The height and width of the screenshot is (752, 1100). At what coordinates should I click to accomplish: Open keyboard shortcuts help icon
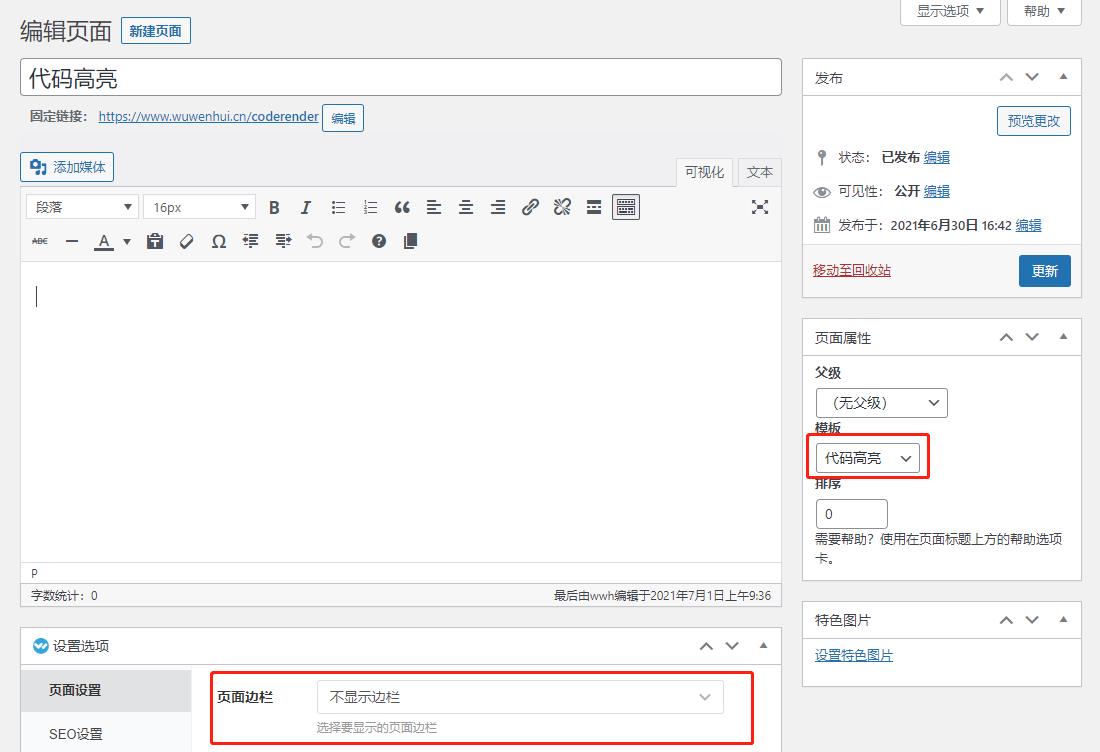pyautogui.click(x=379, y=241)
